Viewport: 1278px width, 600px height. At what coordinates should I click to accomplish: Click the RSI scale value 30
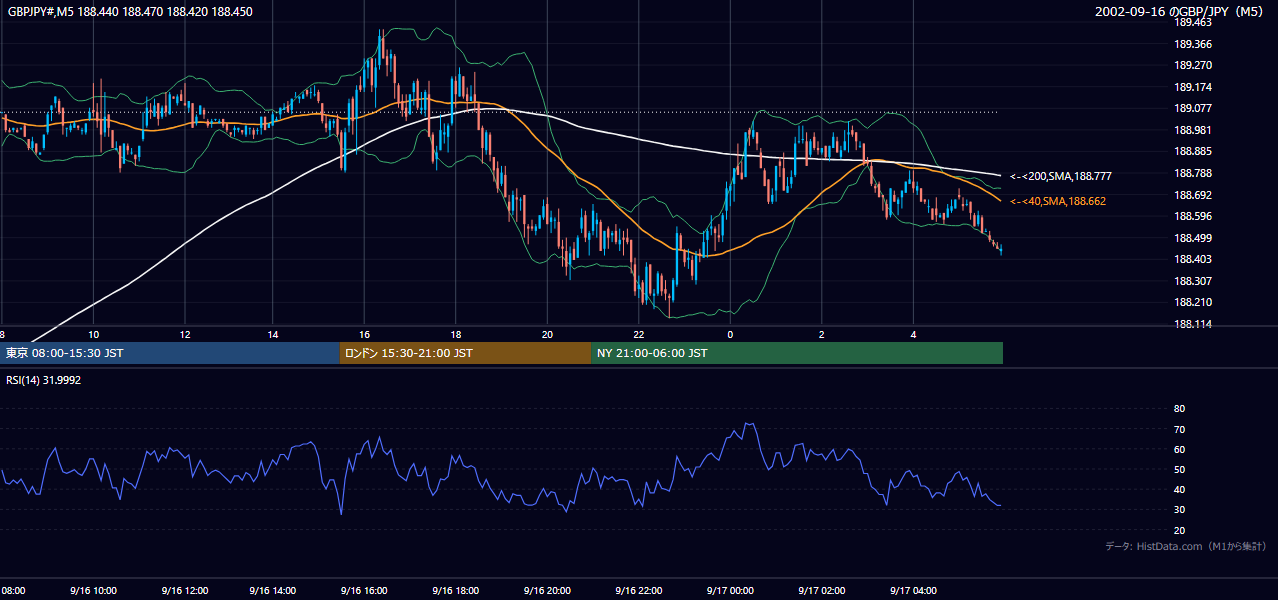(x=1179, y=510)
